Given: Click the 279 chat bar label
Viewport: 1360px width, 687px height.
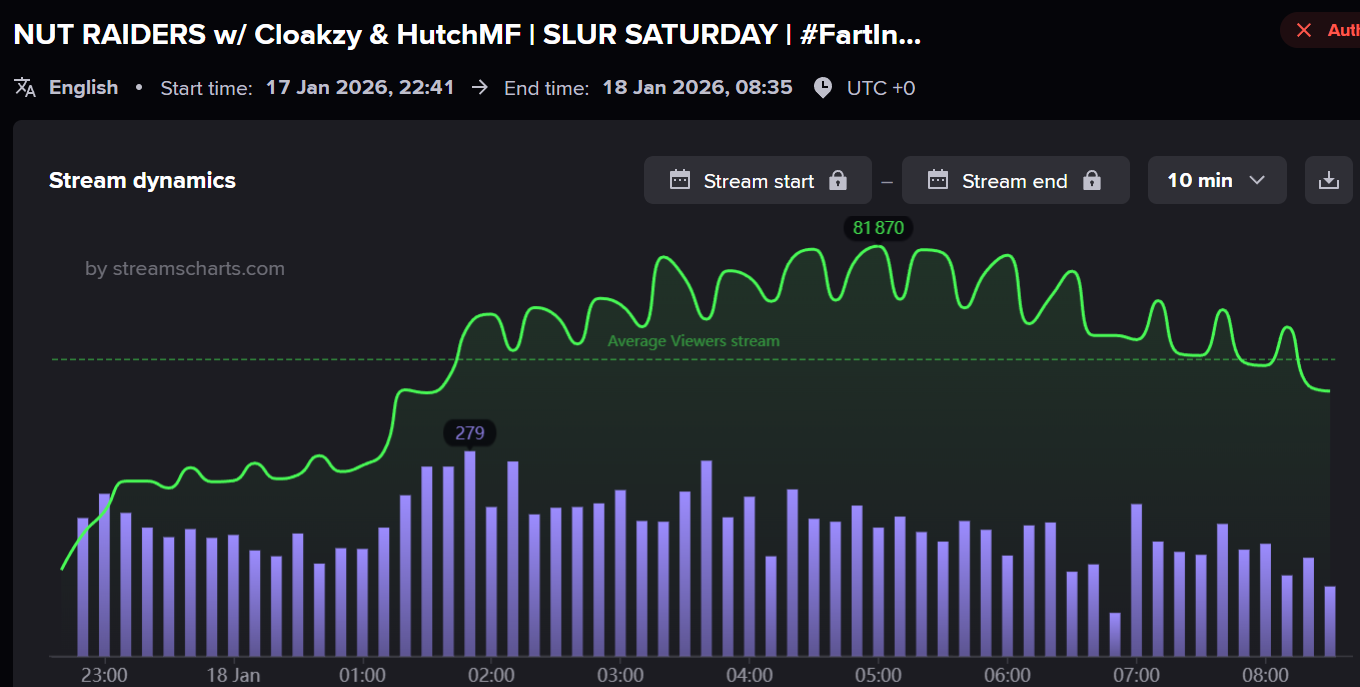Looking at the screenshot, I should [470, 433].
